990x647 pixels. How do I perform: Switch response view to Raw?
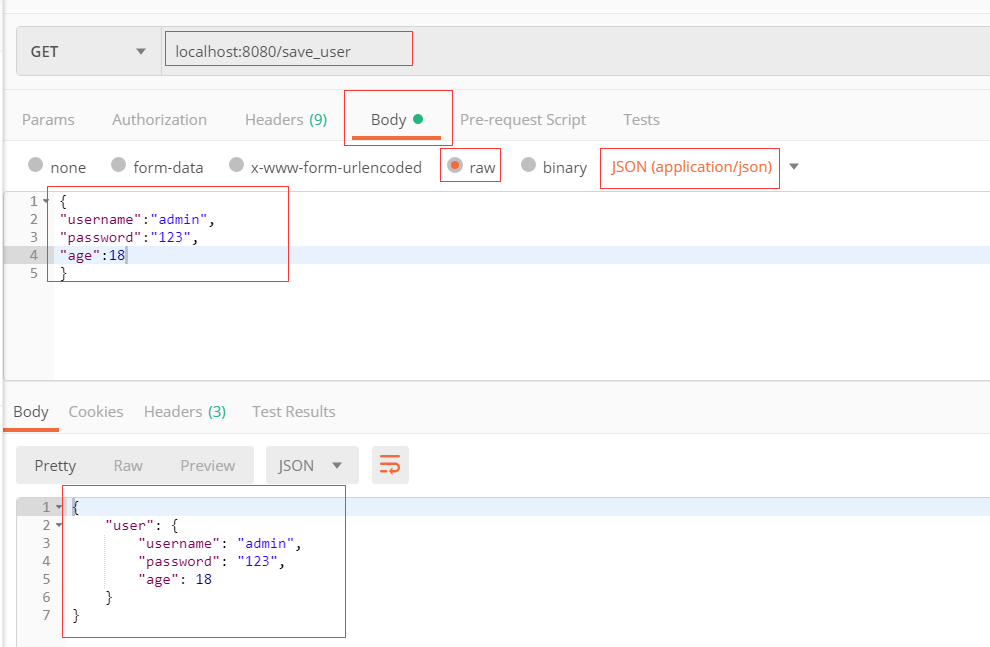click(x=128, y=465)
